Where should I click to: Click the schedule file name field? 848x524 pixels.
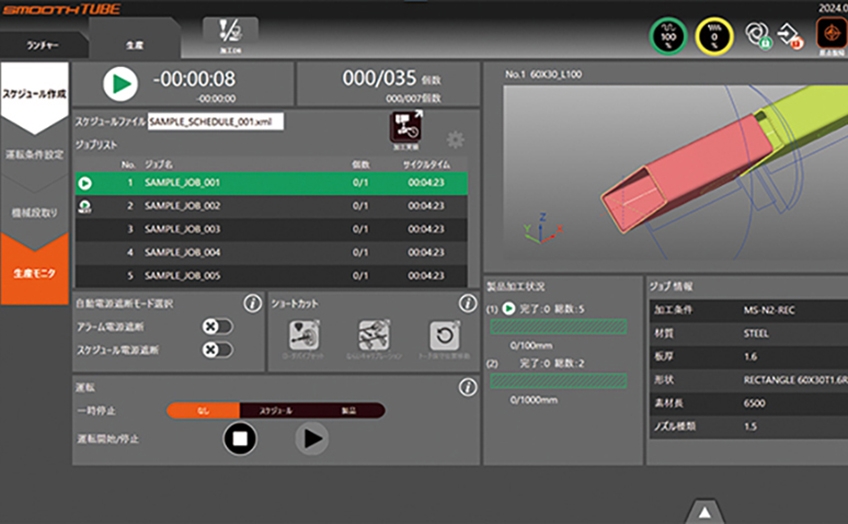tap(215, 121)
